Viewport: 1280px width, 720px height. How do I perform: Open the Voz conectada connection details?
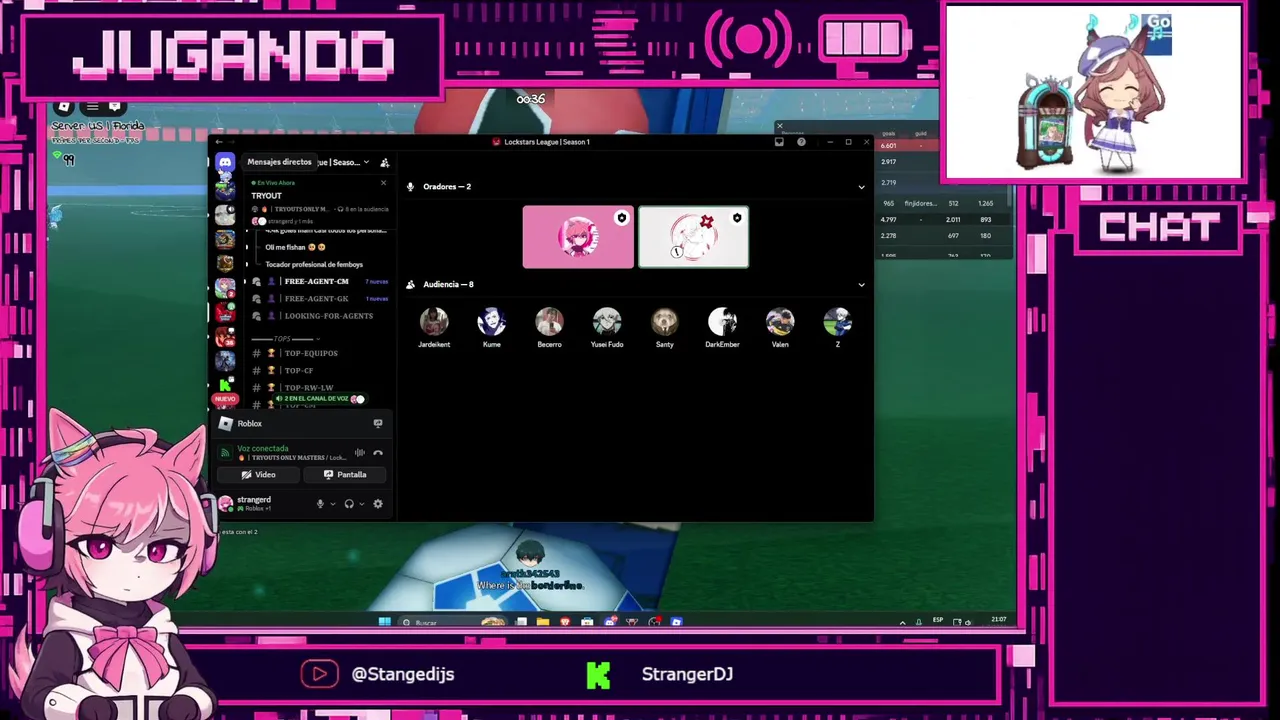[x=263, y=449]
